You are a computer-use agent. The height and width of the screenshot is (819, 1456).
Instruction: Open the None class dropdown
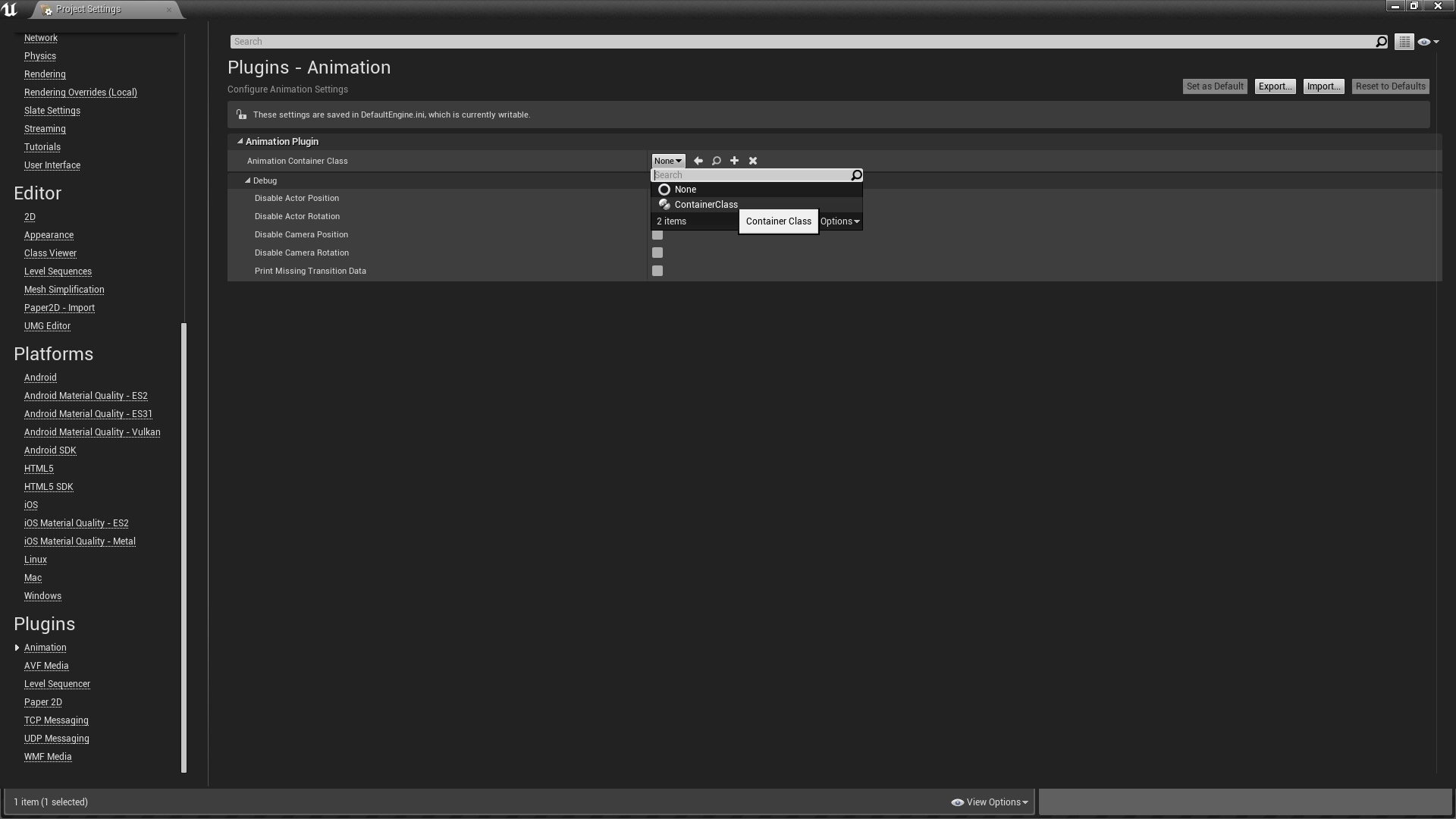(x=667, y=161)
